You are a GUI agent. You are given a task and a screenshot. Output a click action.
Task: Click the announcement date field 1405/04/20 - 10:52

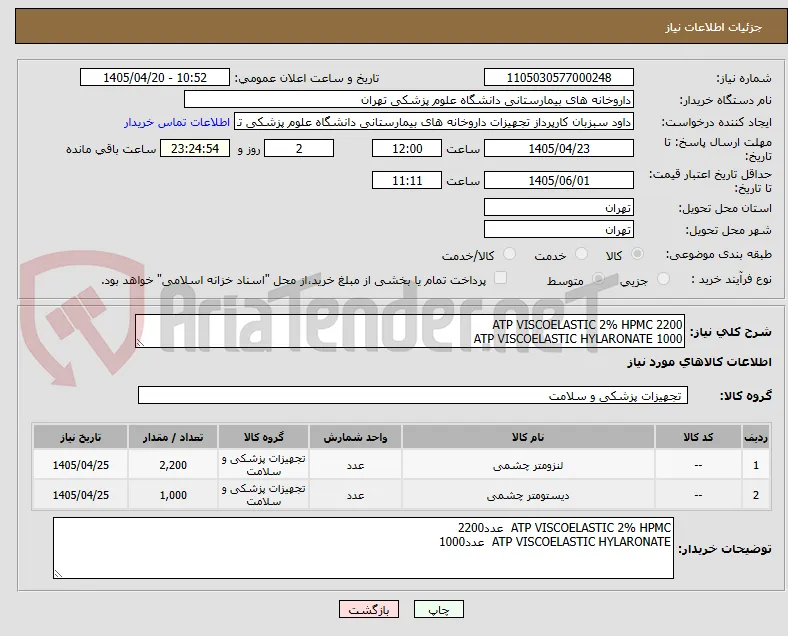155,77
